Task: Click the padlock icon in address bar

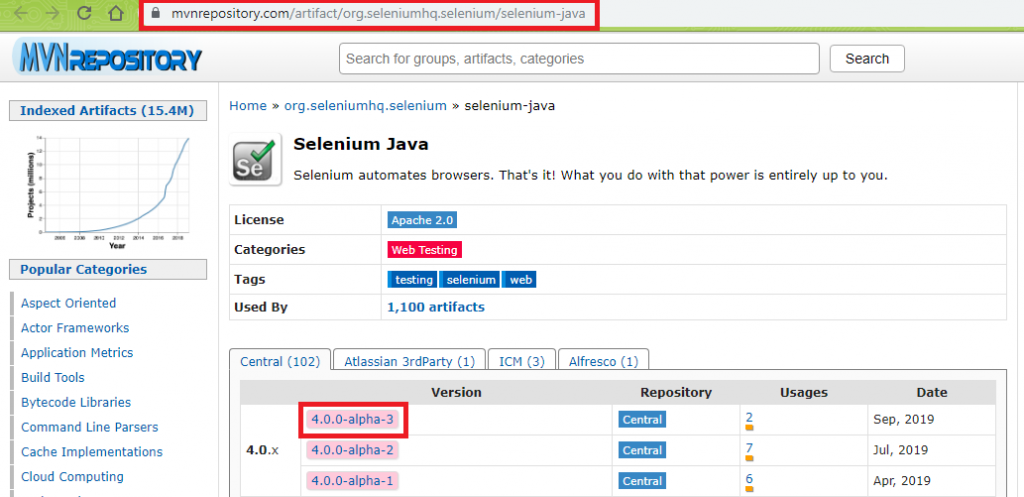Action: click(x=154, y=15)
